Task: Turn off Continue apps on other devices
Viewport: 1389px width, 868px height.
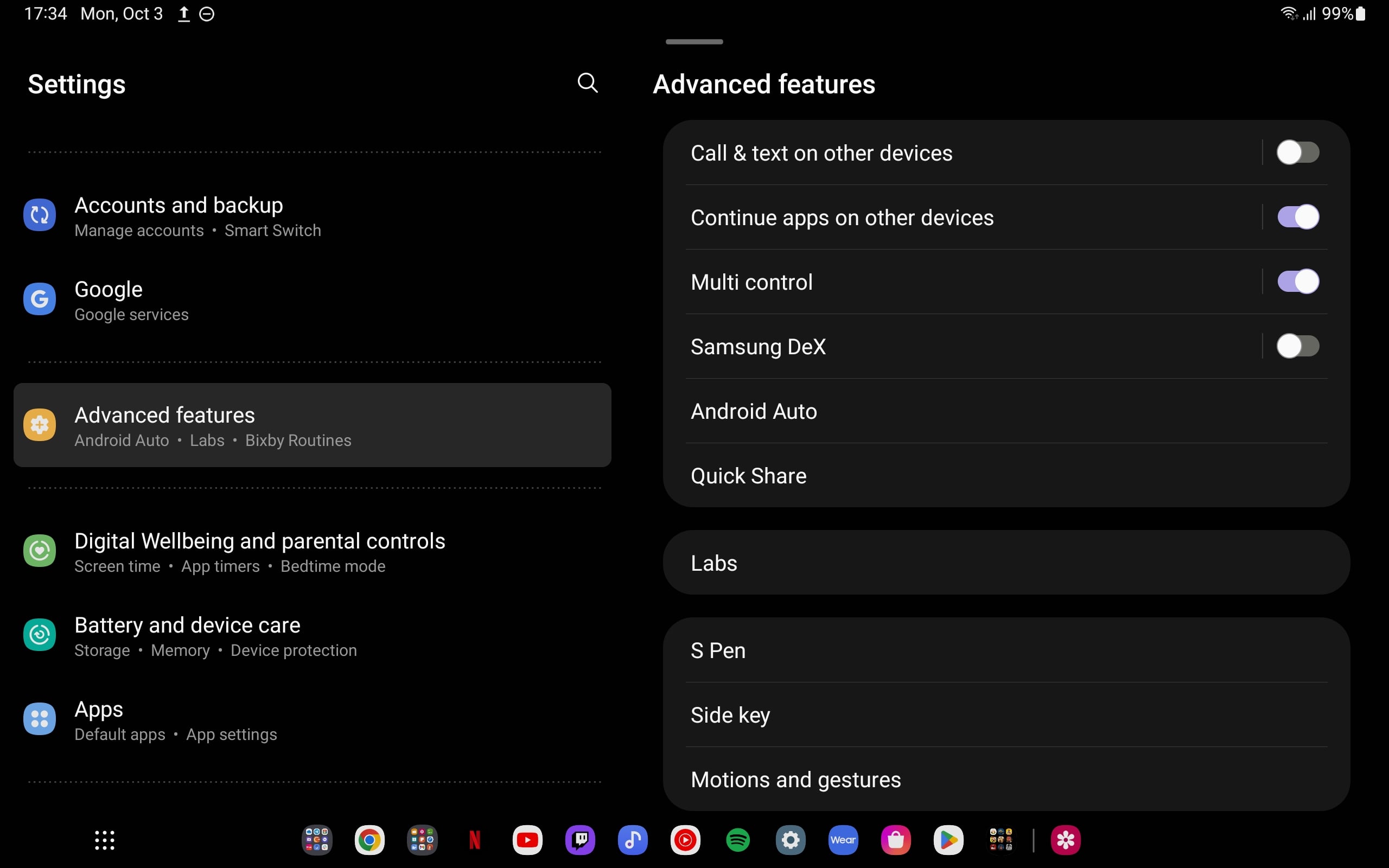Action: (x=1297, y=217)
